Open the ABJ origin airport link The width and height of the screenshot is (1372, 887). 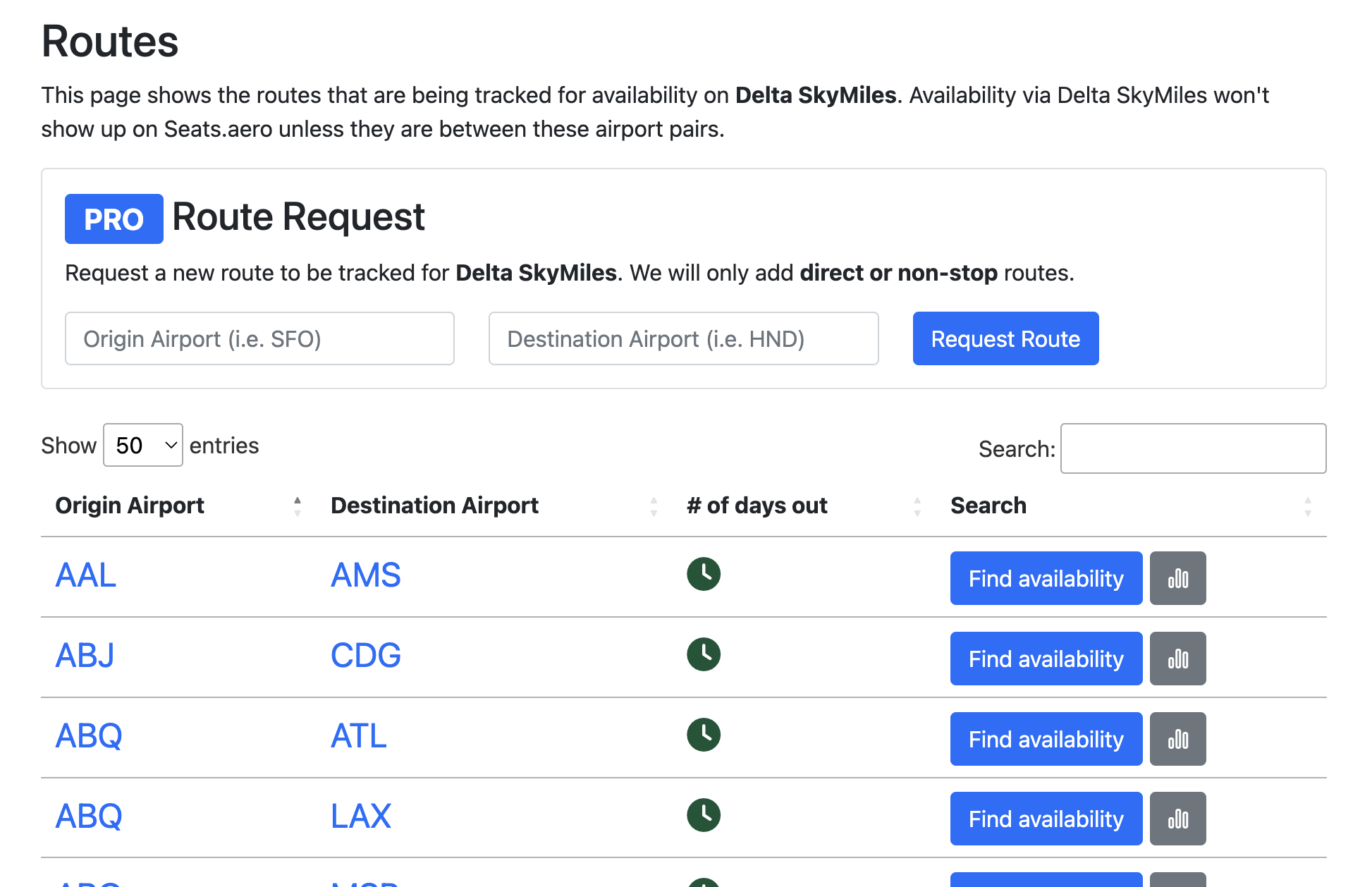click(x=85, y=656)
